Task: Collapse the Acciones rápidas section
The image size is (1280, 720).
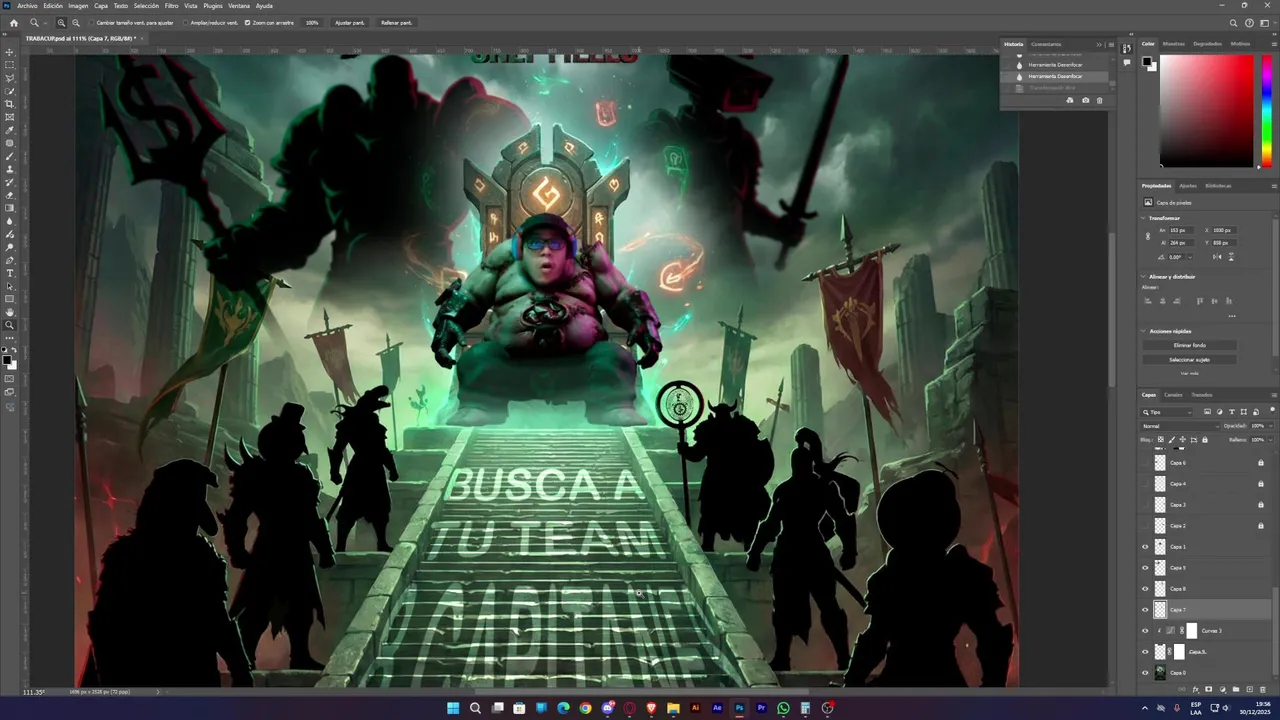Action: (1144, 330)
